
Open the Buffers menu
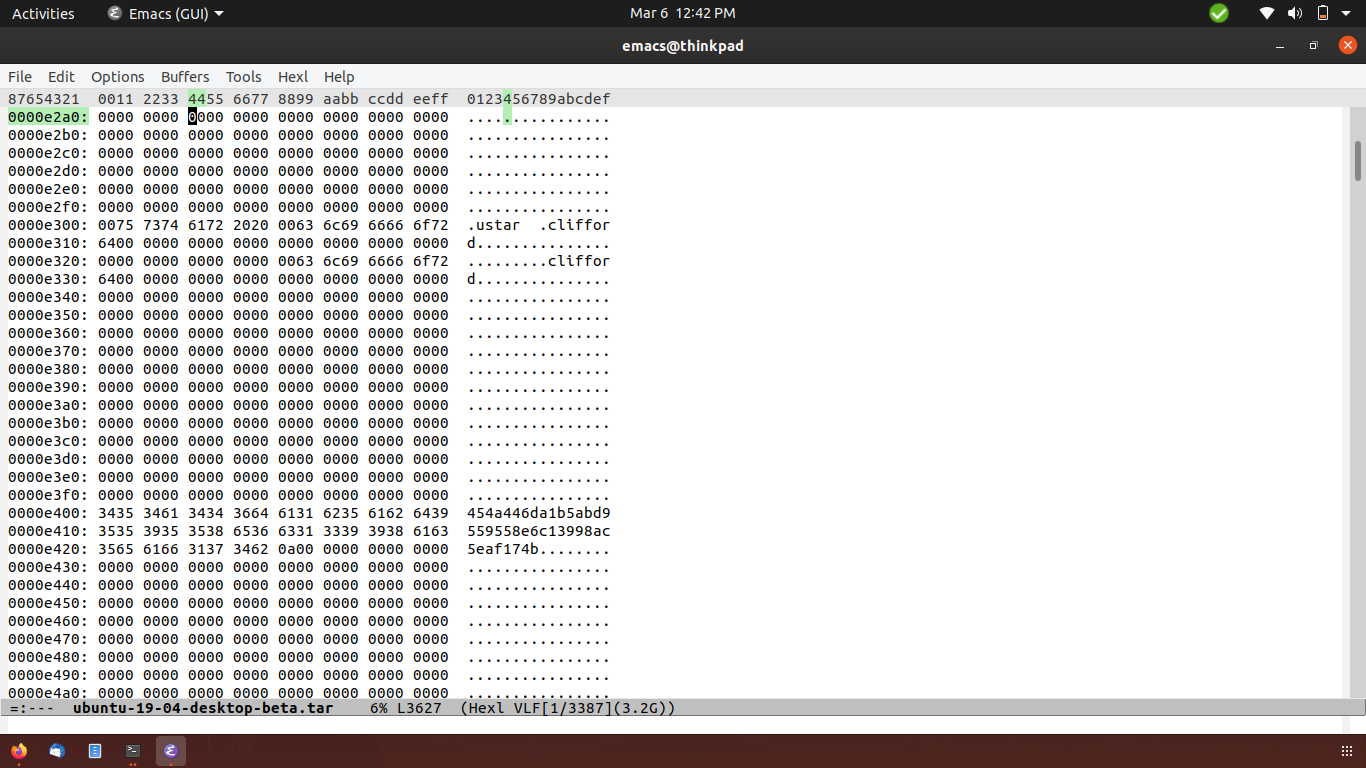[x=185, y=77]
